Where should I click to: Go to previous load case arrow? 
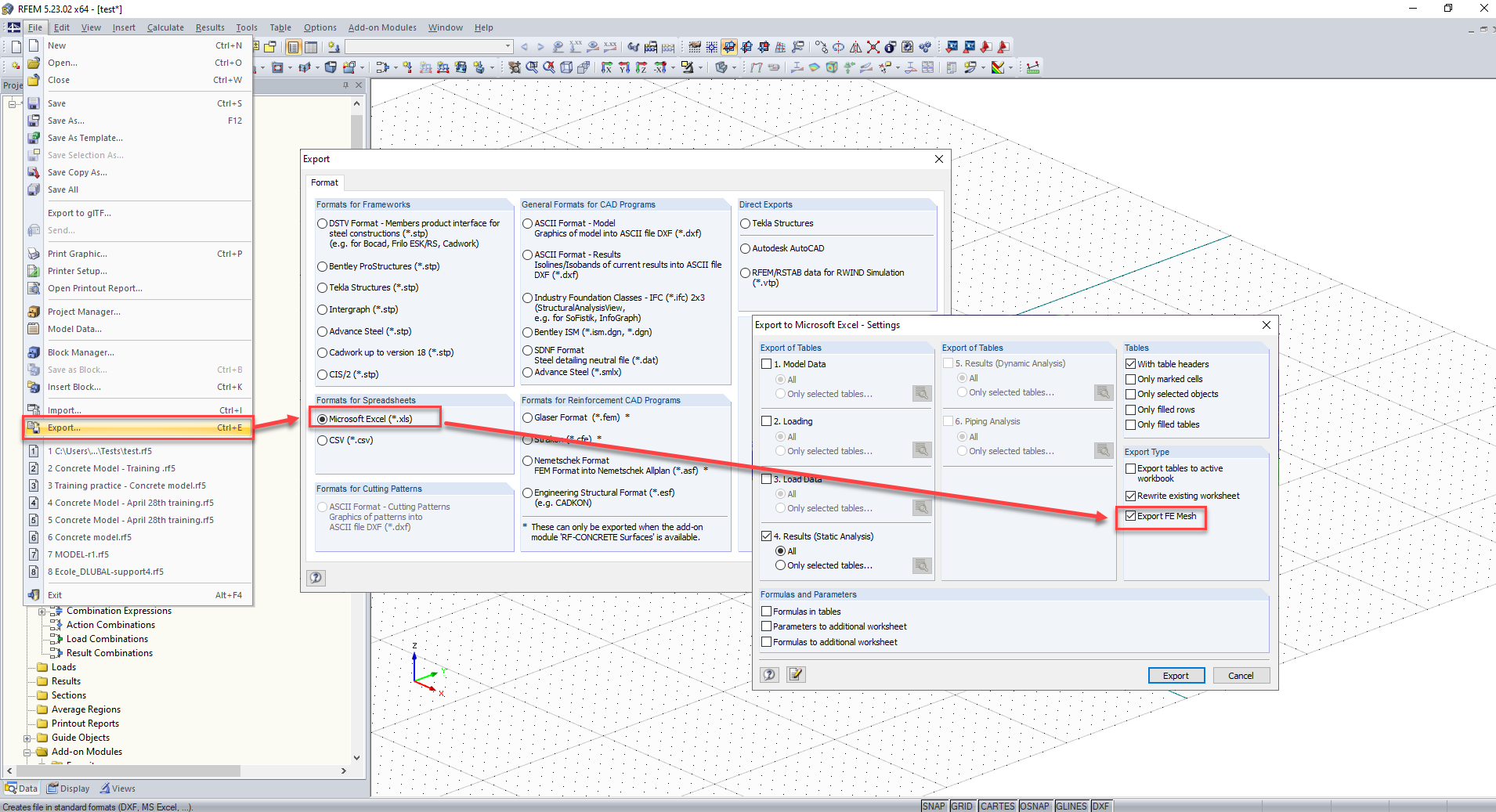pyautogui.click(x=524, y=47)
